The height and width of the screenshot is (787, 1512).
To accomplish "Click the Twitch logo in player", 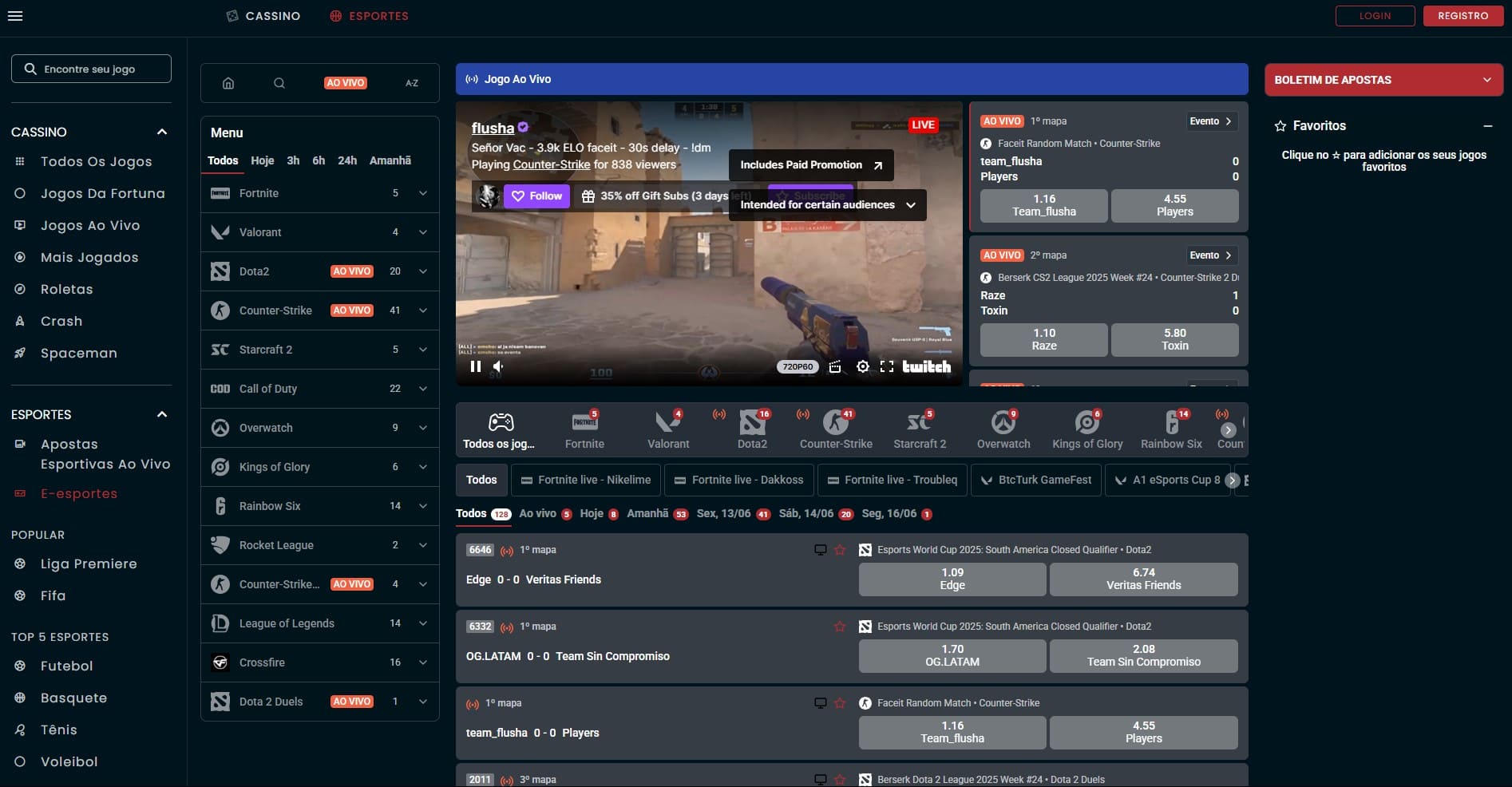I will (926, 366).
